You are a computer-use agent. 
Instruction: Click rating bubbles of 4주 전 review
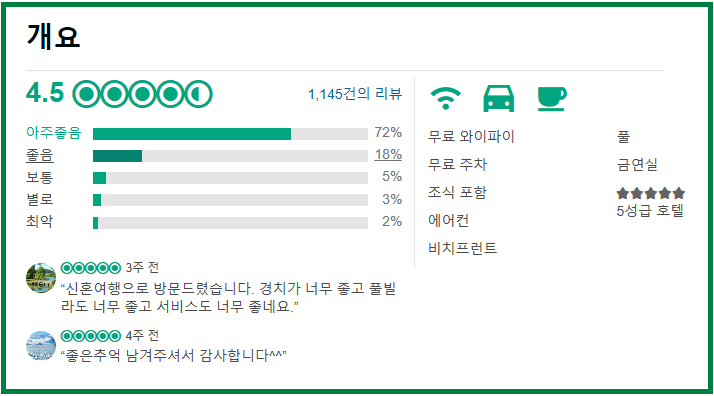pos(91,336)
